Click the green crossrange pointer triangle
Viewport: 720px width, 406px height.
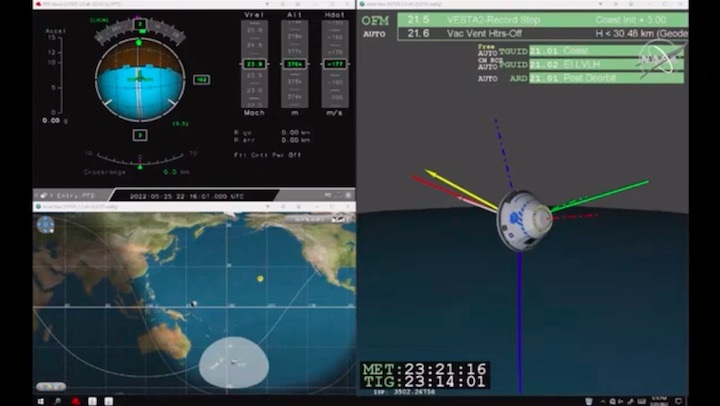pos(140,167)
